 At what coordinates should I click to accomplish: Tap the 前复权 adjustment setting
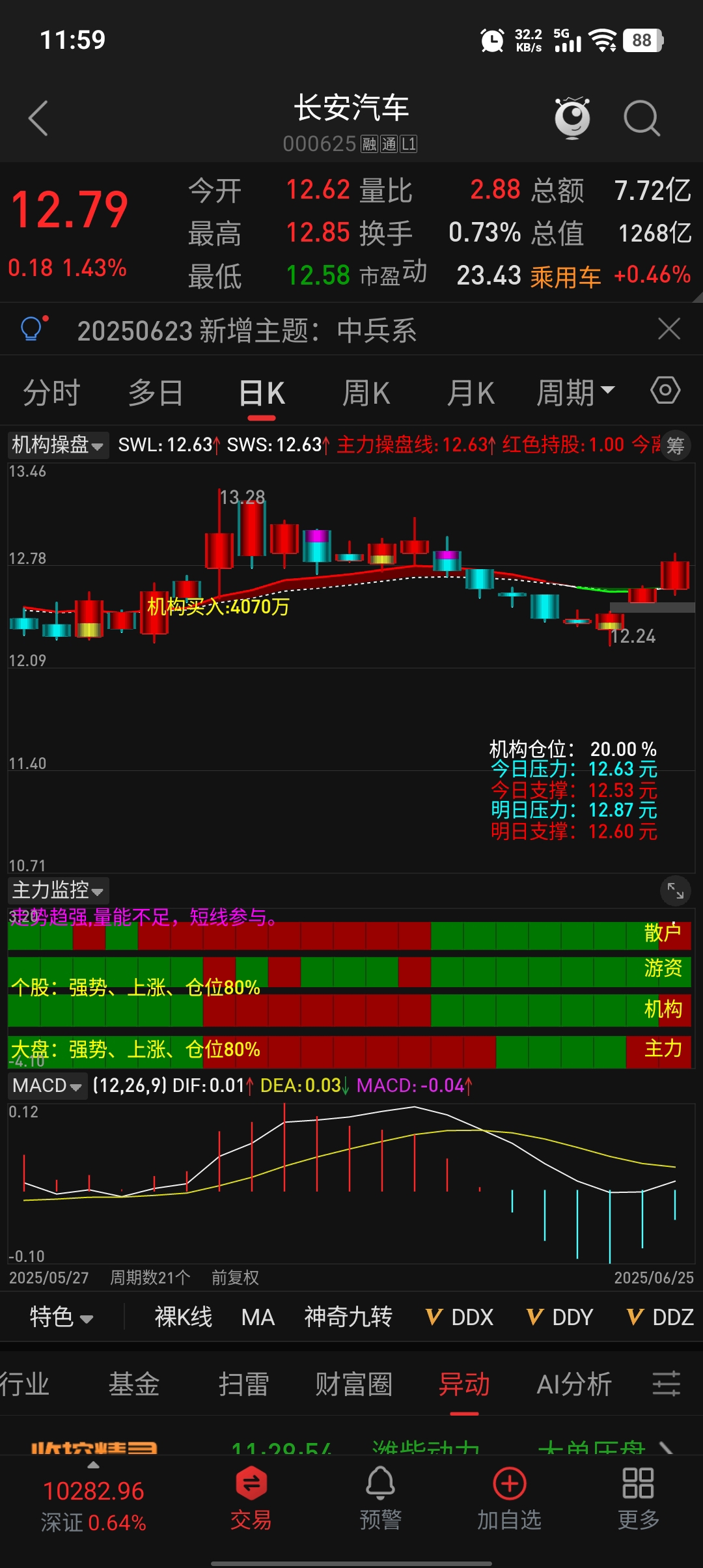click(236, 1278)
